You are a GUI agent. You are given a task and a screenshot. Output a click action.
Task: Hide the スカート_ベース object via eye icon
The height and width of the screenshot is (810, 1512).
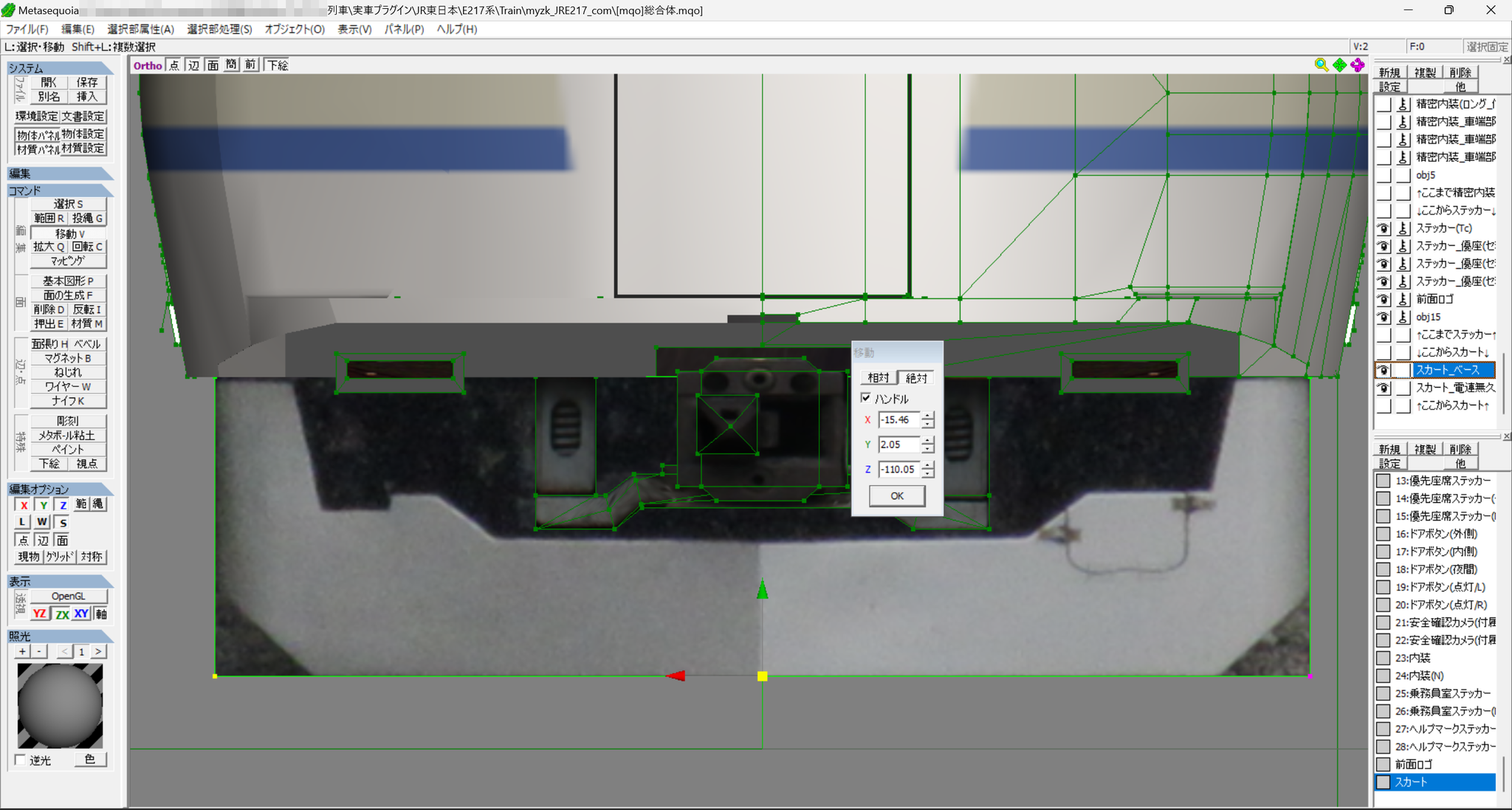point(1384,370)
